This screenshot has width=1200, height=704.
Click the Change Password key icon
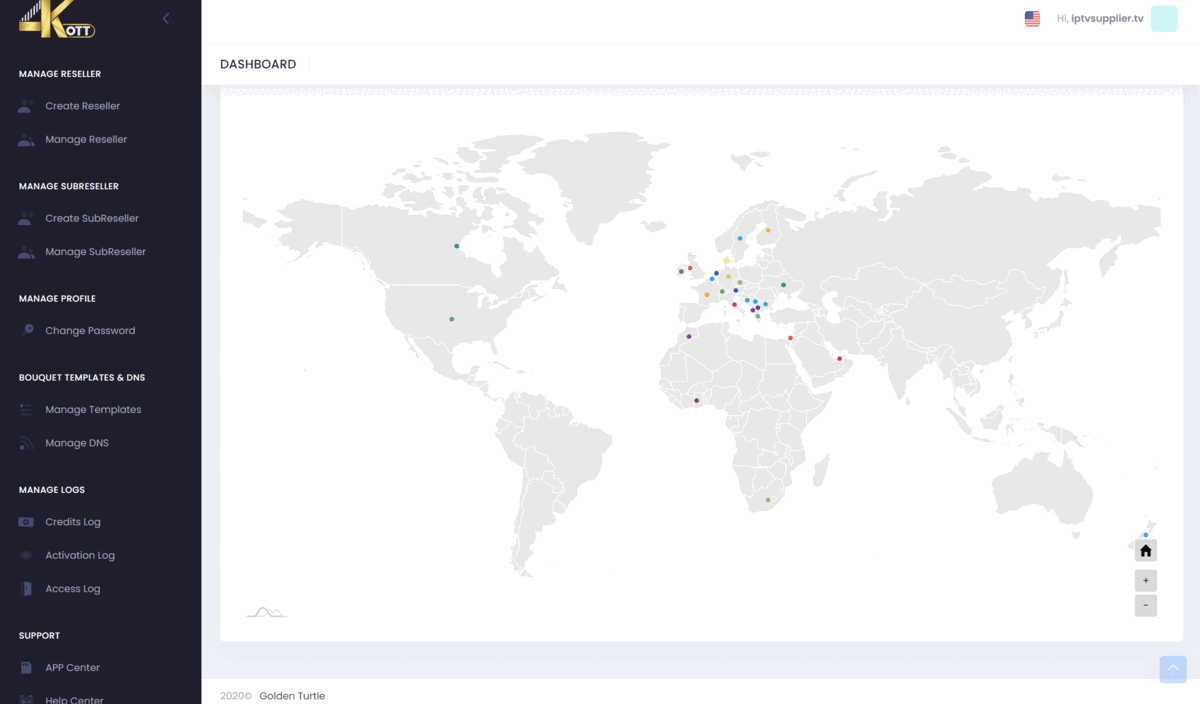tap(26, 331)
